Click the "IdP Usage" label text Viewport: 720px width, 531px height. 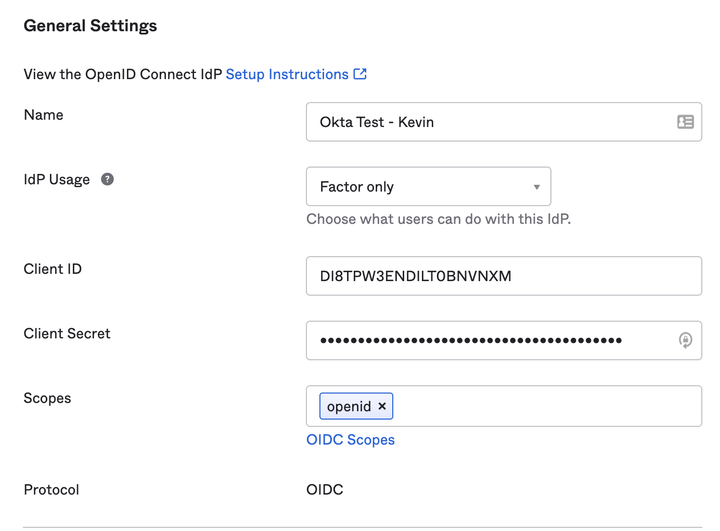pos(56,179)
